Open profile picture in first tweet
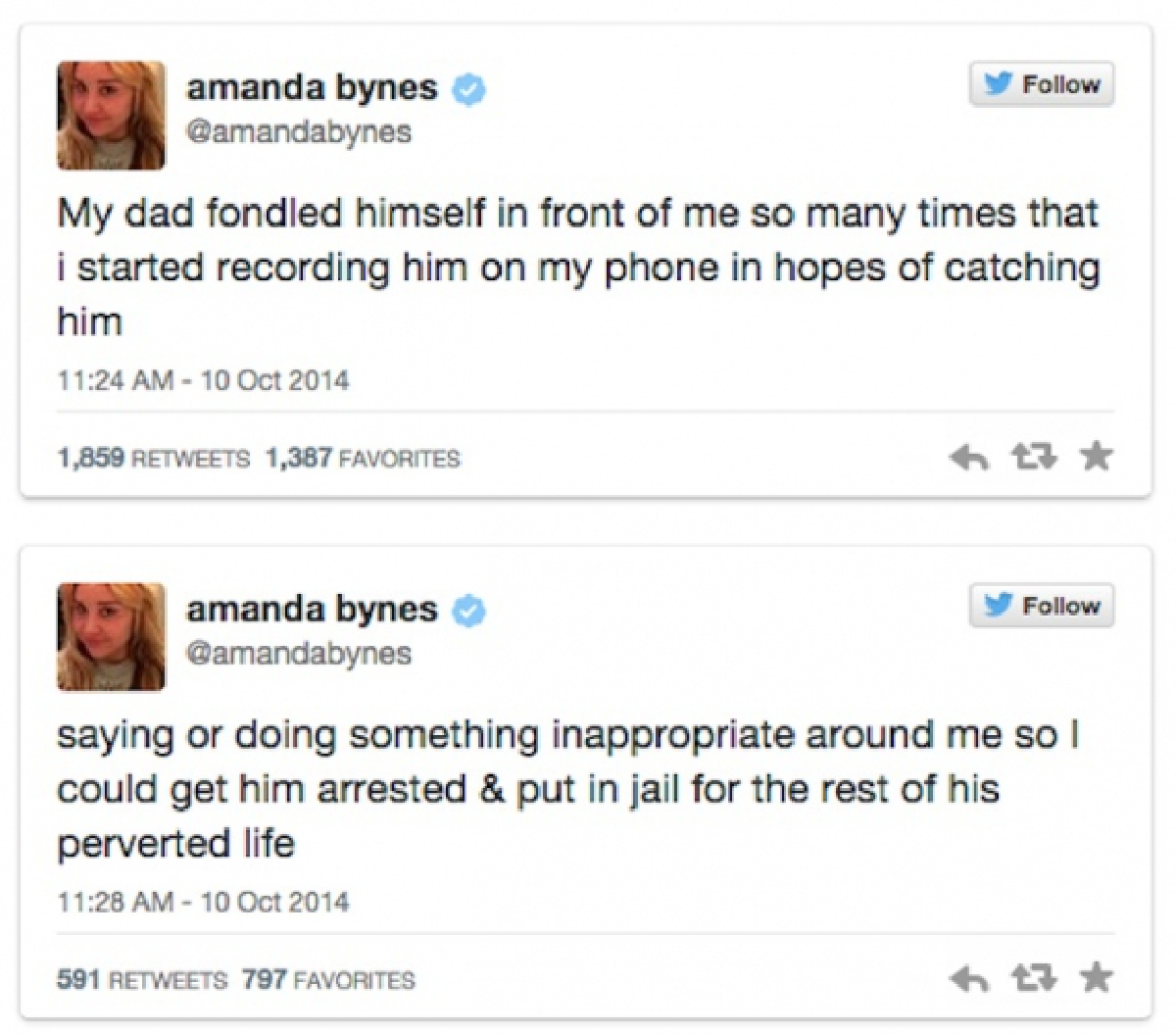This screenshot has height=1034, width=1176. [111, 116]
